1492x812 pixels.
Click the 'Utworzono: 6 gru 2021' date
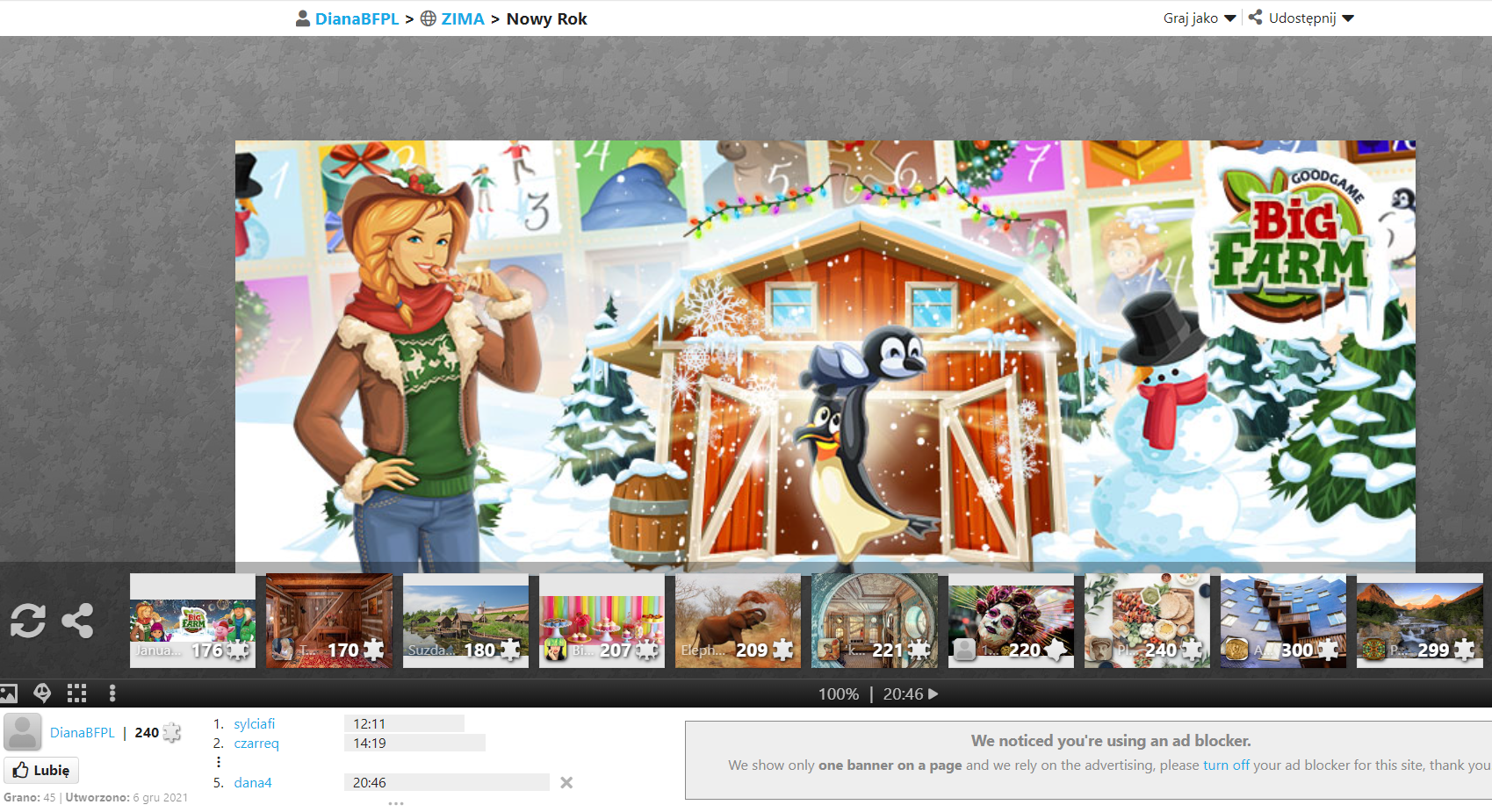[x=126, y=797]
